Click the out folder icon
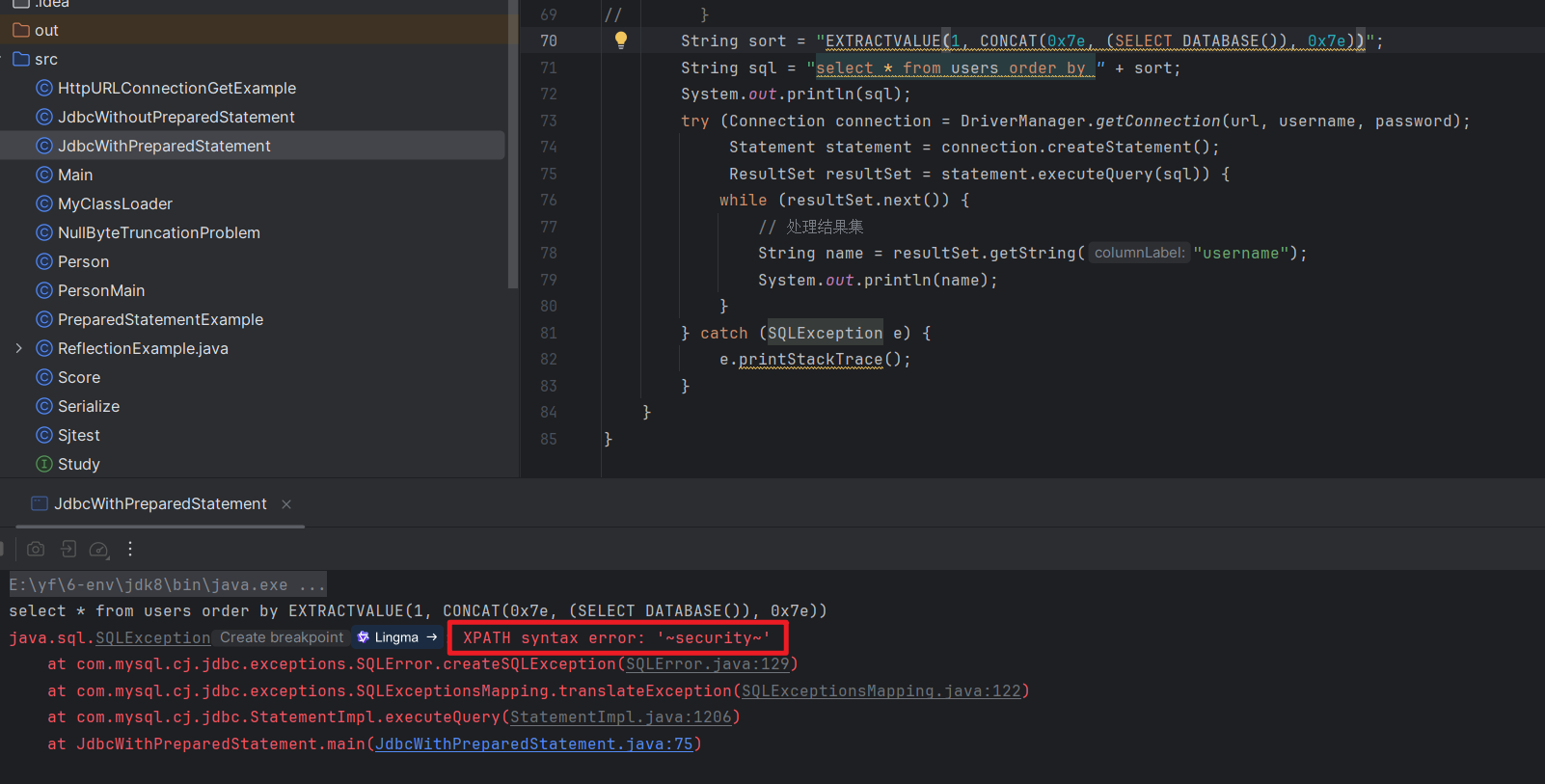This screenshot has width=1545, height=784. pyautogui.click(x=21, y=30)
